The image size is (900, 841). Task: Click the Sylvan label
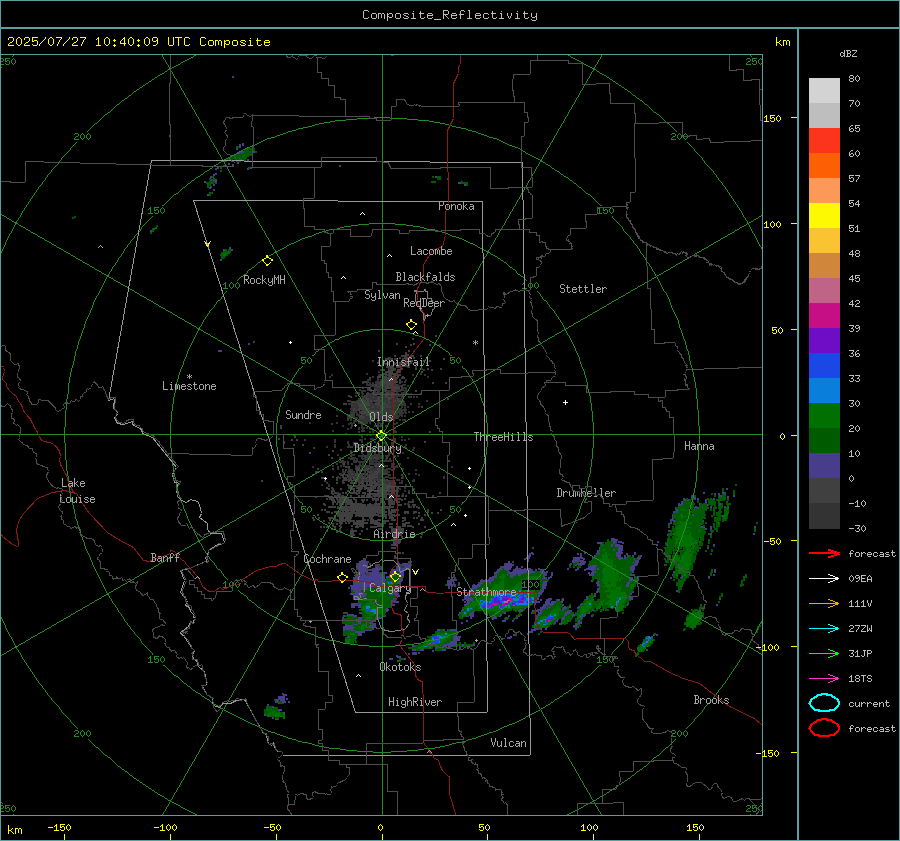pyautogui.click(x=382, y=295)
